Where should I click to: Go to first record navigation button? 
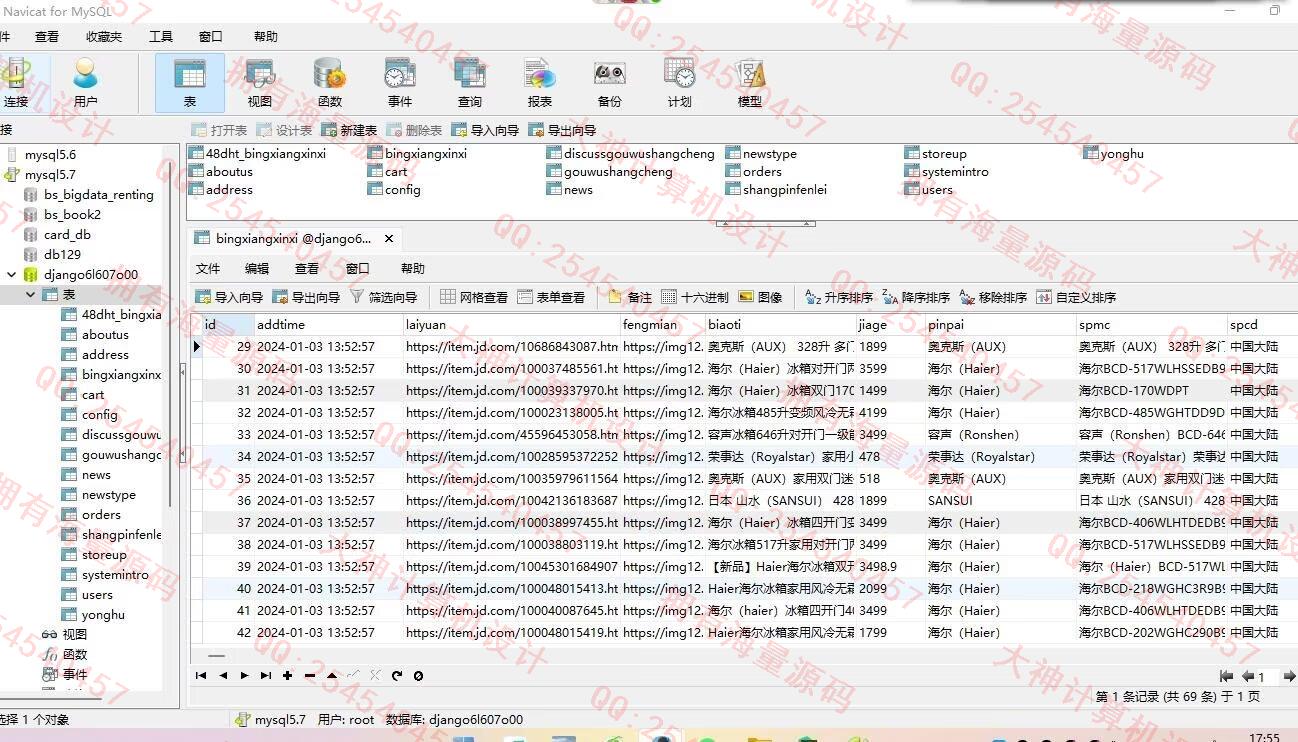point(201,676)
